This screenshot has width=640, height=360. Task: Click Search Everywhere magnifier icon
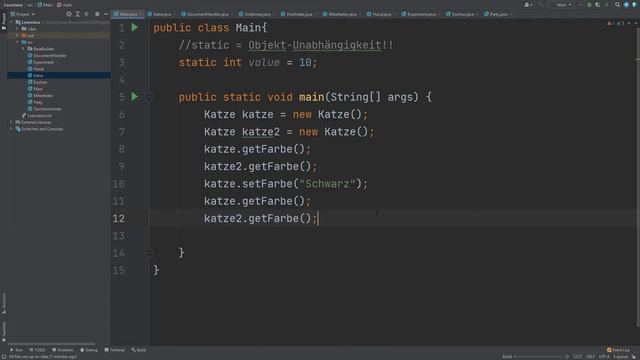[618, 5]
